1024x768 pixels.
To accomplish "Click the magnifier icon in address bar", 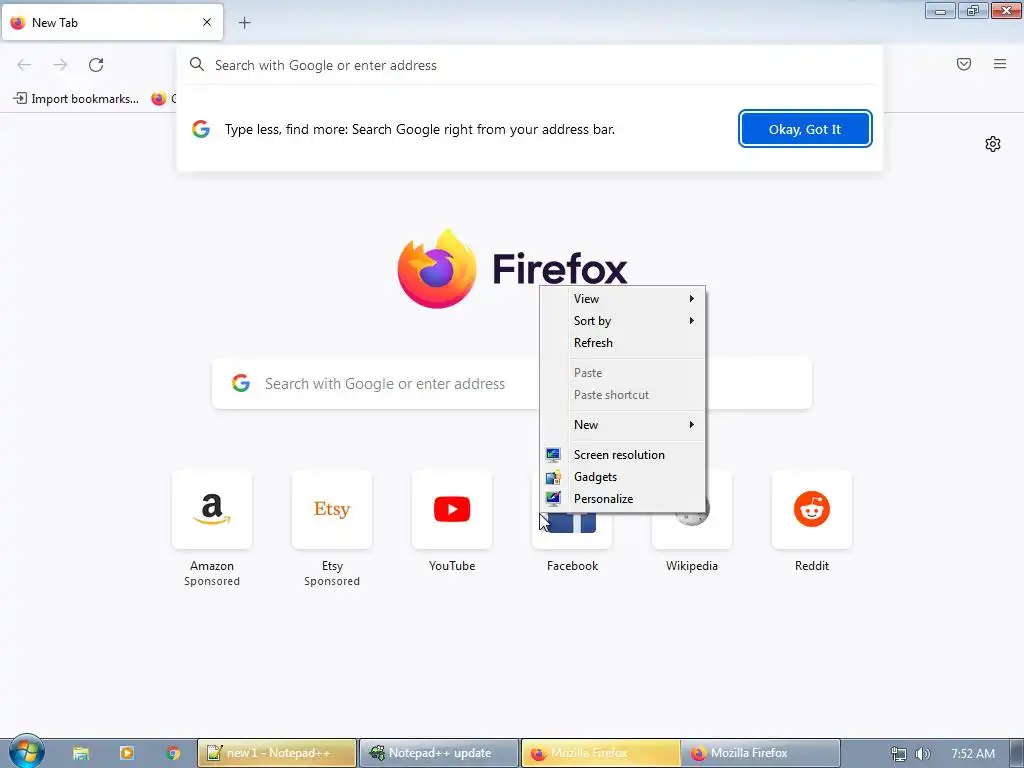I will (x=197, y=64).
